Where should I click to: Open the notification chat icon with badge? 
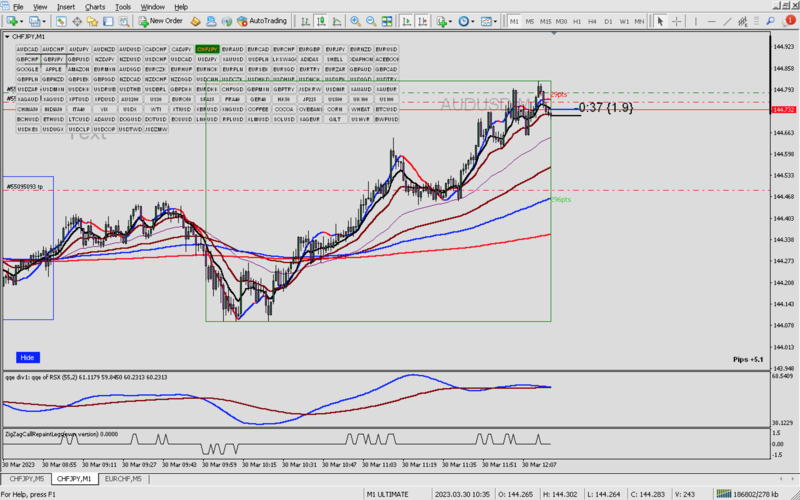pyautogui.click(x=787, y=21)
